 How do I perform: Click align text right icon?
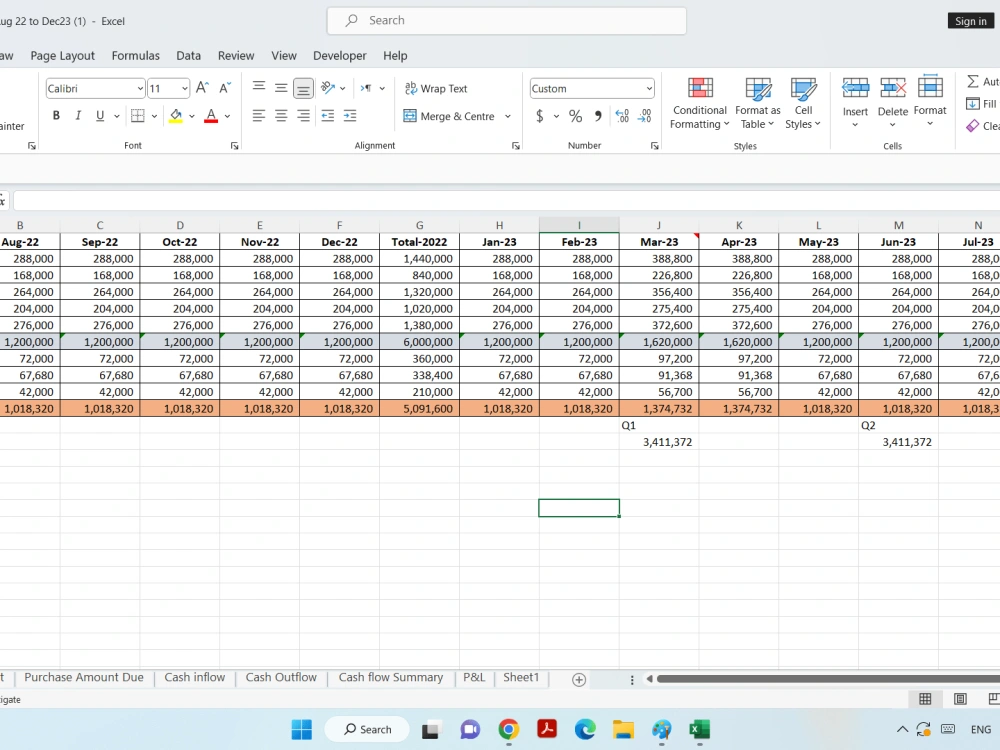point(303,115)
